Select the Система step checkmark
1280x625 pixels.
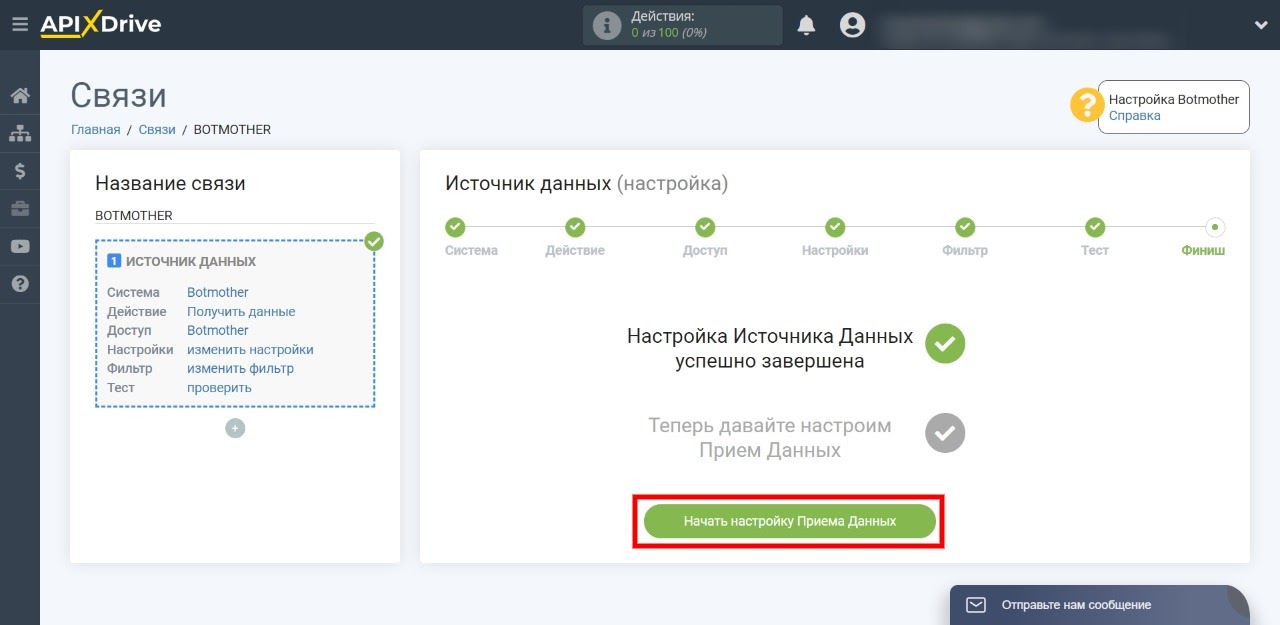455,227
